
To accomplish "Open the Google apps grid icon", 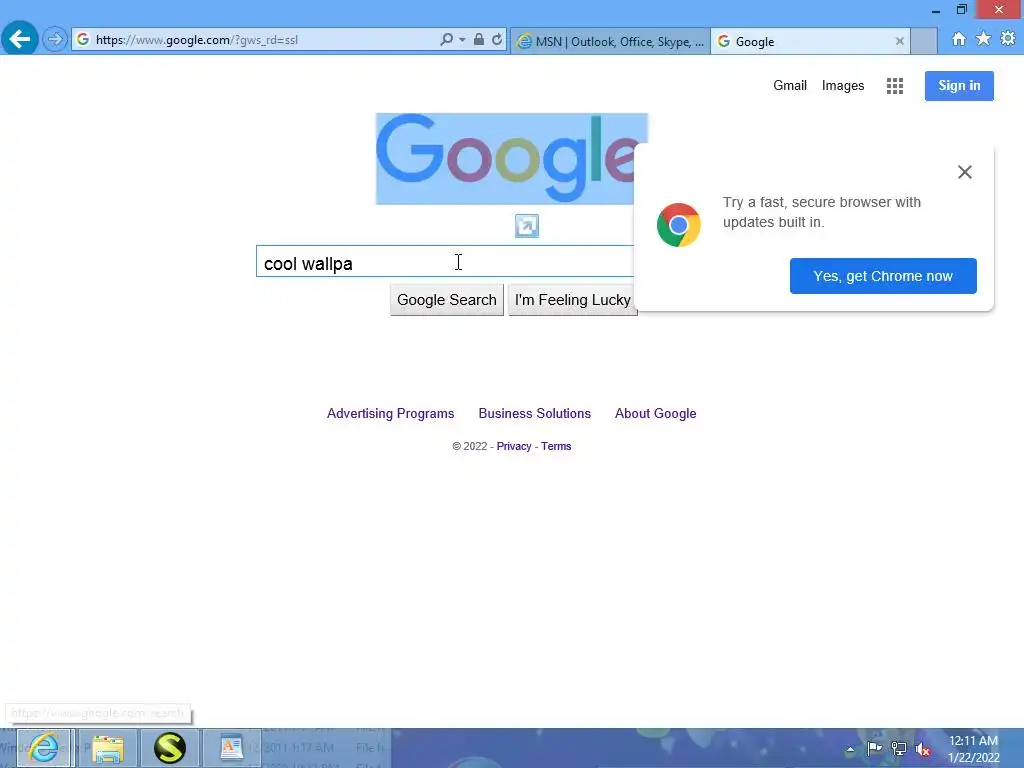I will 895,86.
